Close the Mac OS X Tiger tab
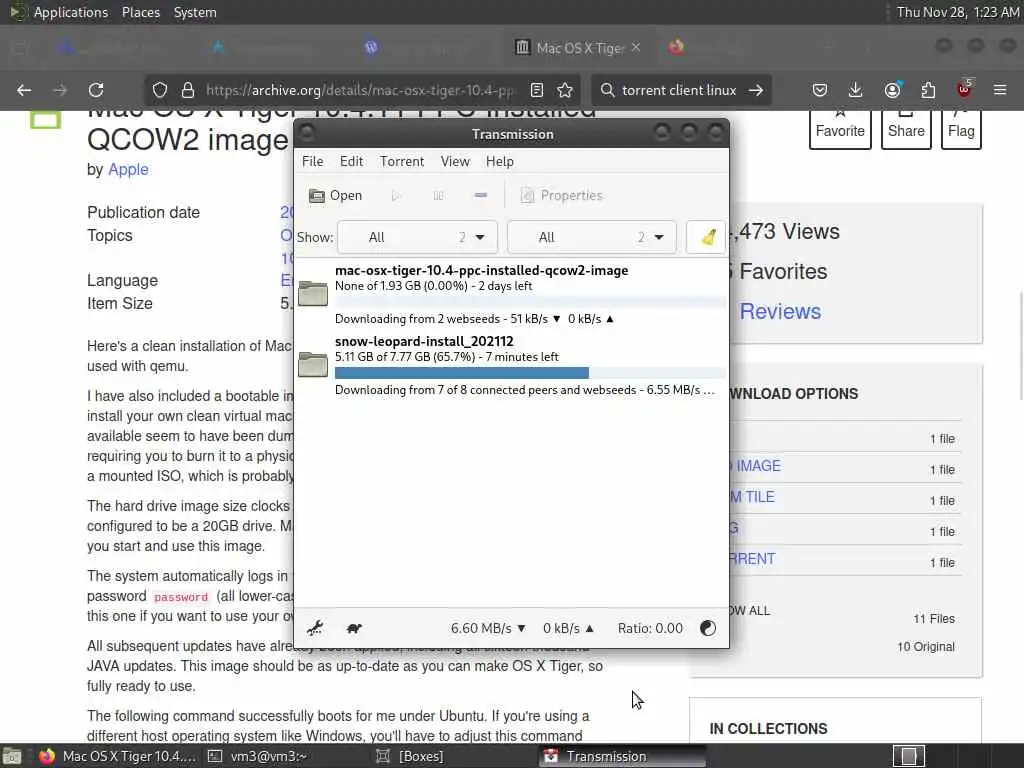The image size is (1024, 768). click(636, 48)
